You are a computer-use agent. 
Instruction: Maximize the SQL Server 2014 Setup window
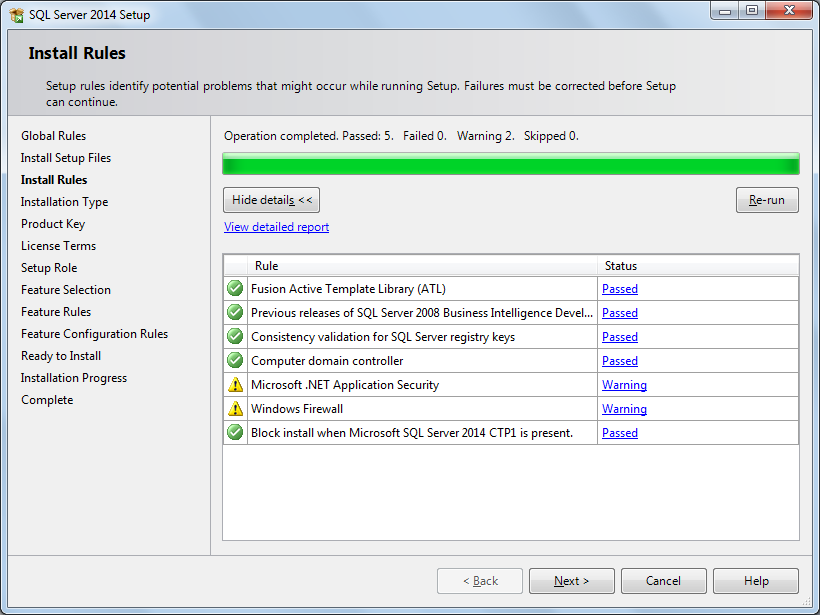point(752,10)
